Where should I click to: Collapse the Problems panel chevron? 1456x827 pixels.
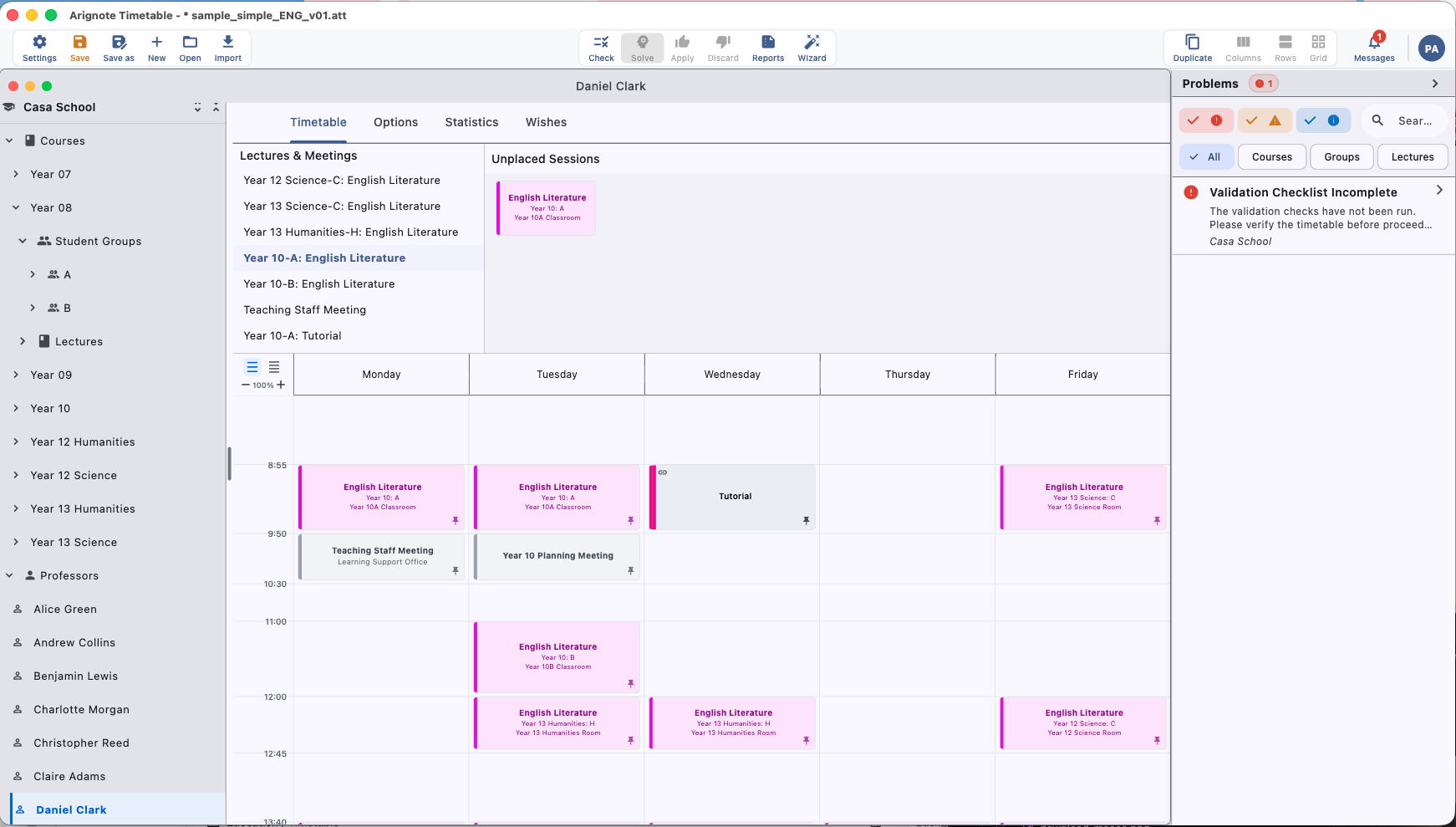(x=1435, y=84)
